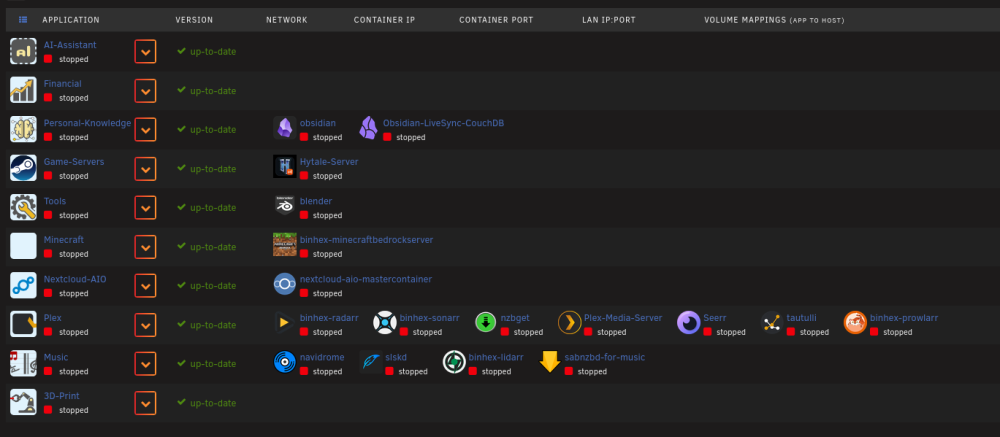
Task: Open the nextcloud-aio-mastercontainer name link
Action: point(366,279)
